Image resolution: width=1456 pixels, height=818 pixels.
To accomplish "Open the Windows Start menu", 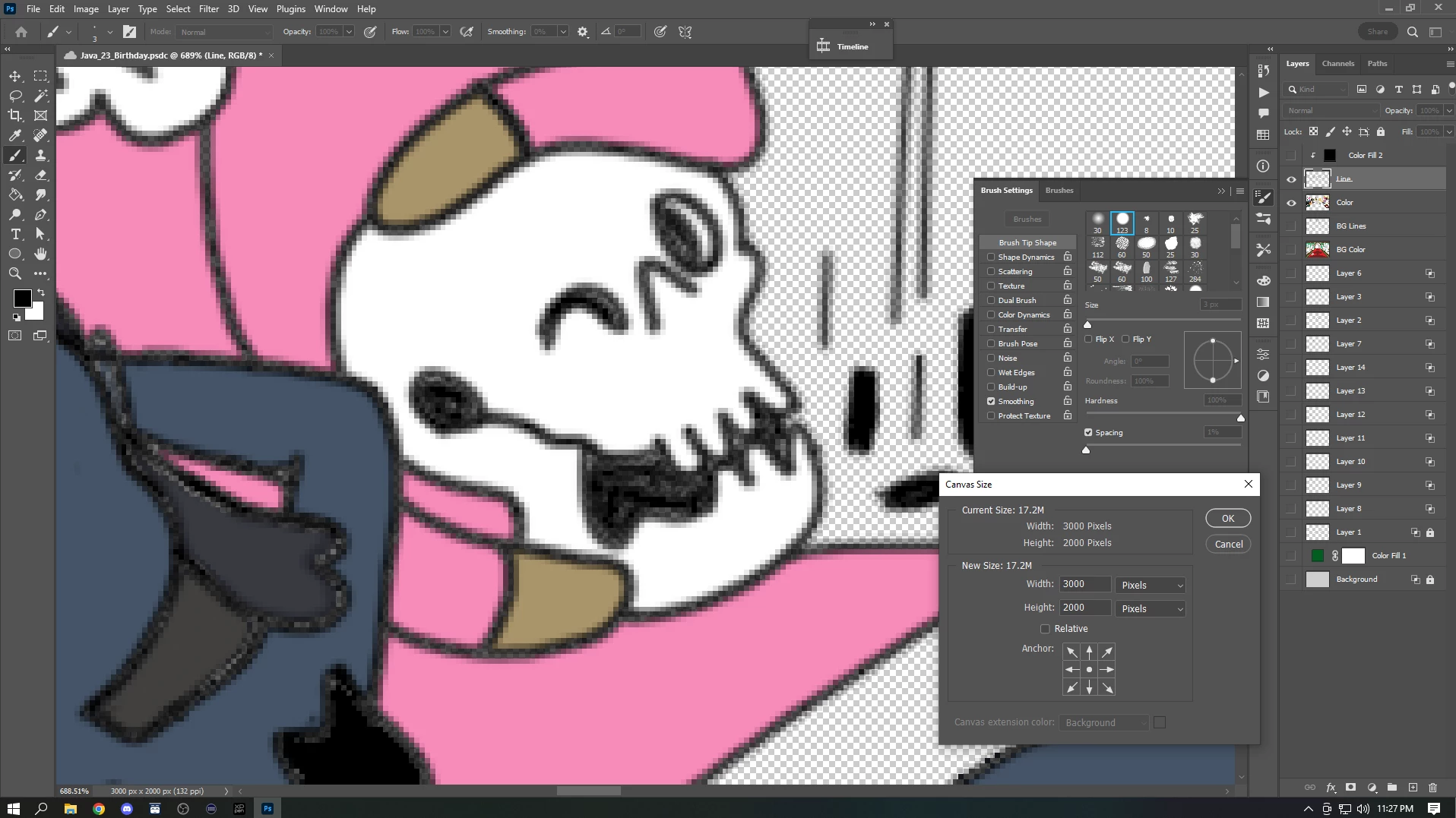I will (14, 809).
